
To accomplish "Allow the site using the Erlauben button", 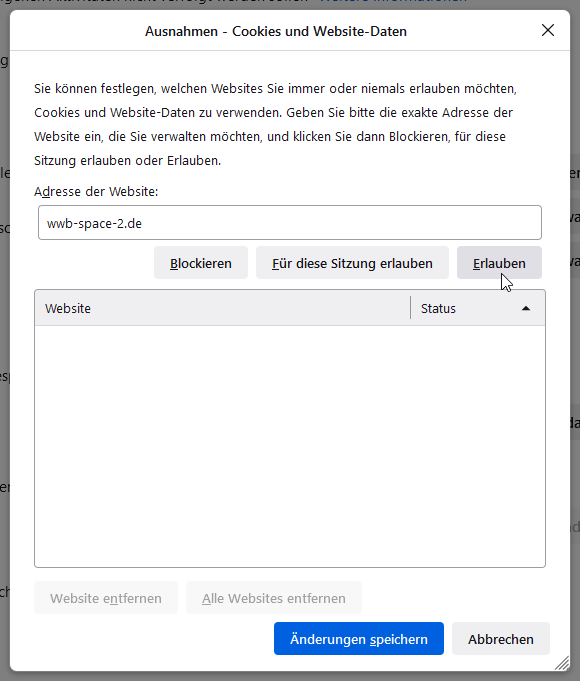I will point(499,263).
